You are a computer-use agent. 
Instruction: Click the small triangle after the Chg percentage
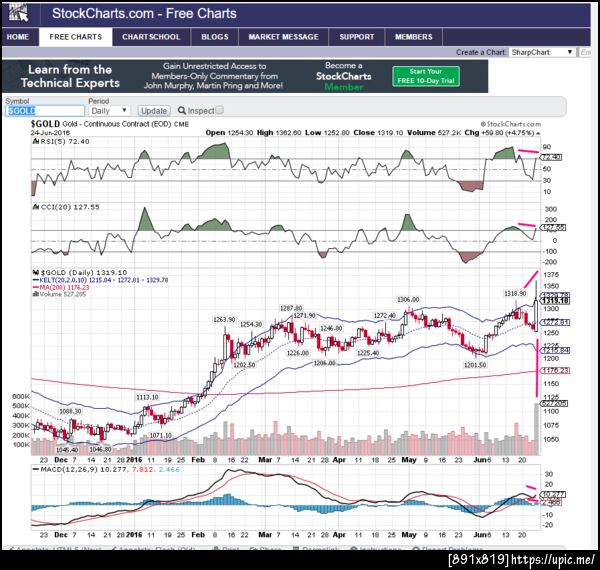click(x=538, y=133)
